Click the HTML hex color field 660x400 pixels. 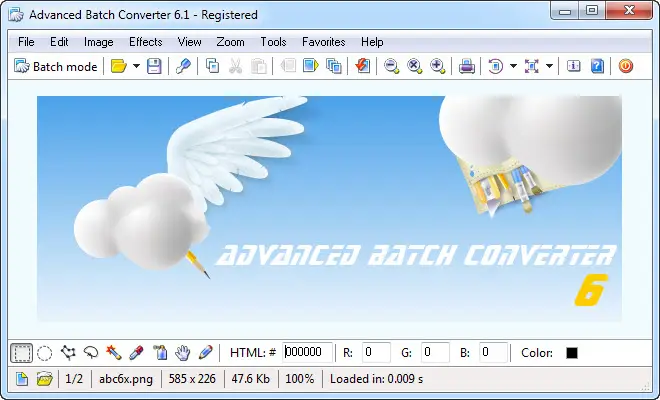307,352
